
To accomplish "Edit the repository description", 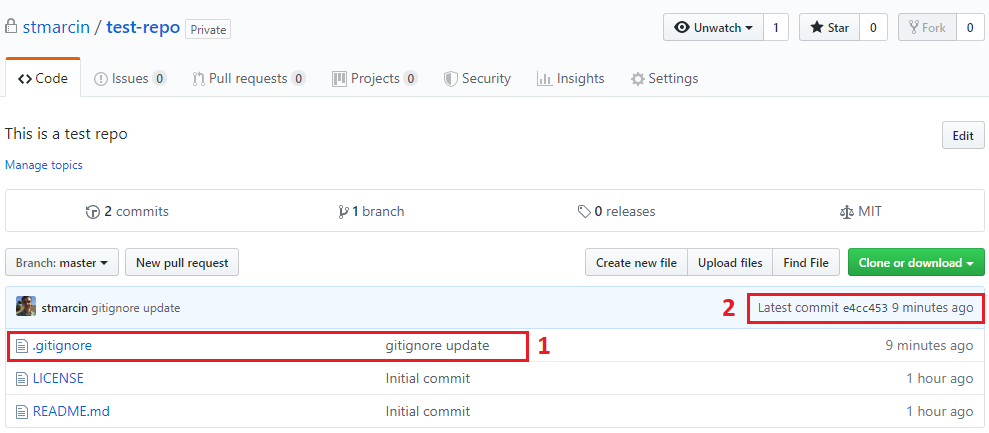I will pos(963,135).
